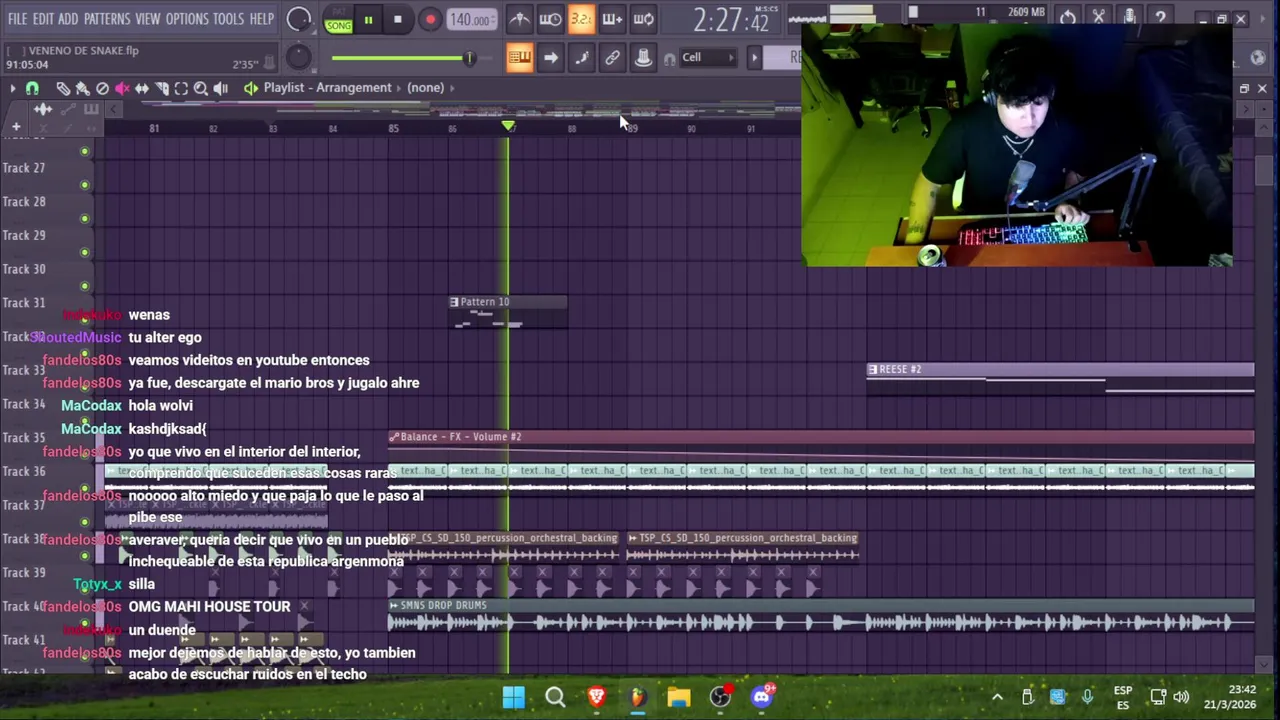Screen dimensions: 1280x720
Task: Expand the Playlist - Arrangement breadcrumb
Action: click(327, 88)
